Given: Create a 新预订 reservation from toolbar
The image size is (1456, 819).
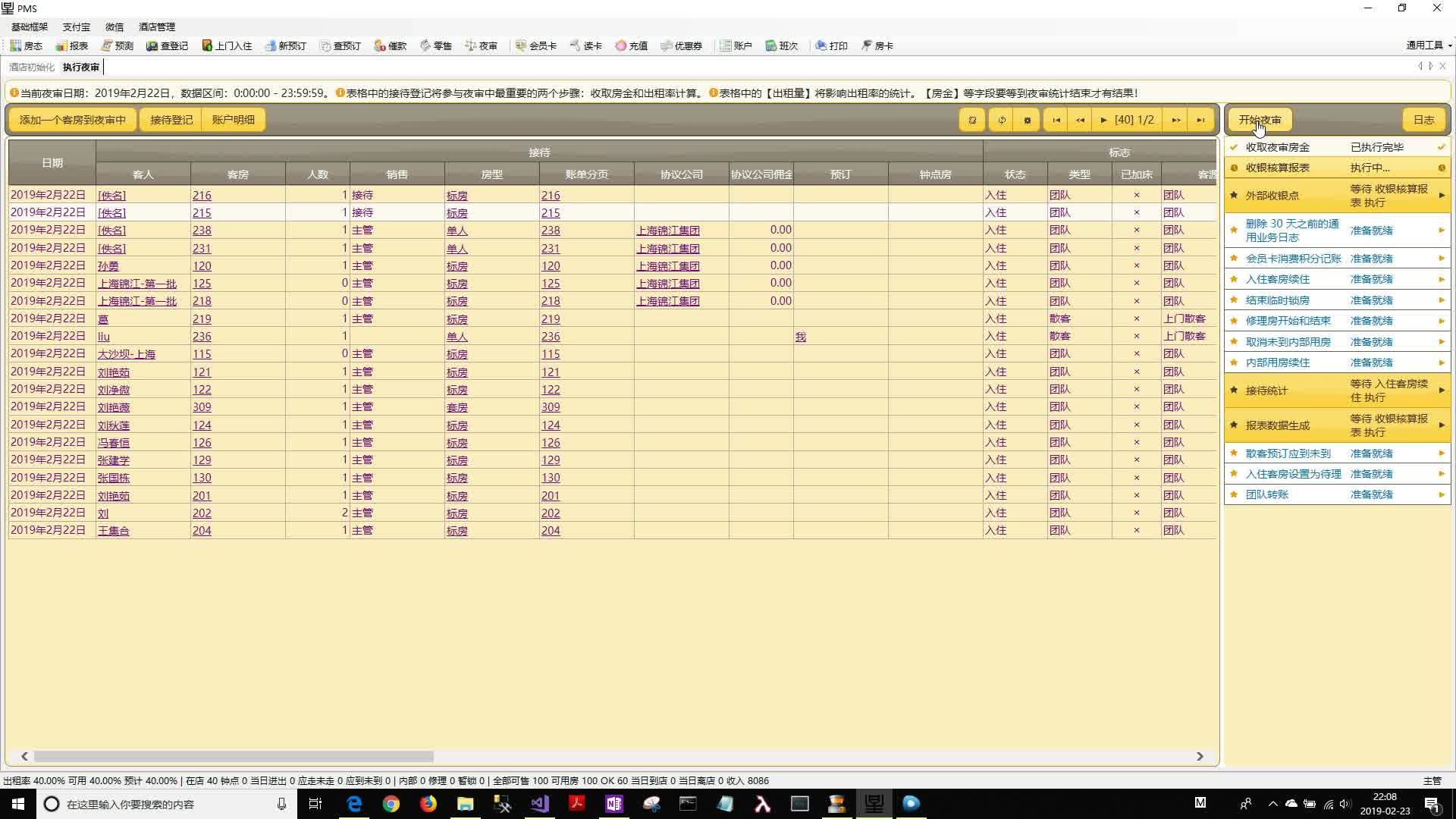Looking at the screenshot, I should (x=285, y=45).
